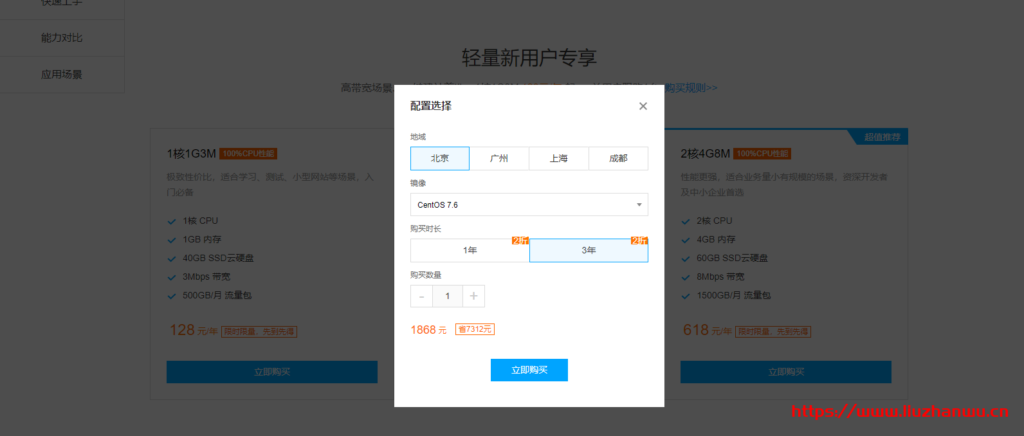
Task: Click the 1868 元 total price
Action: tap(428, 330)
